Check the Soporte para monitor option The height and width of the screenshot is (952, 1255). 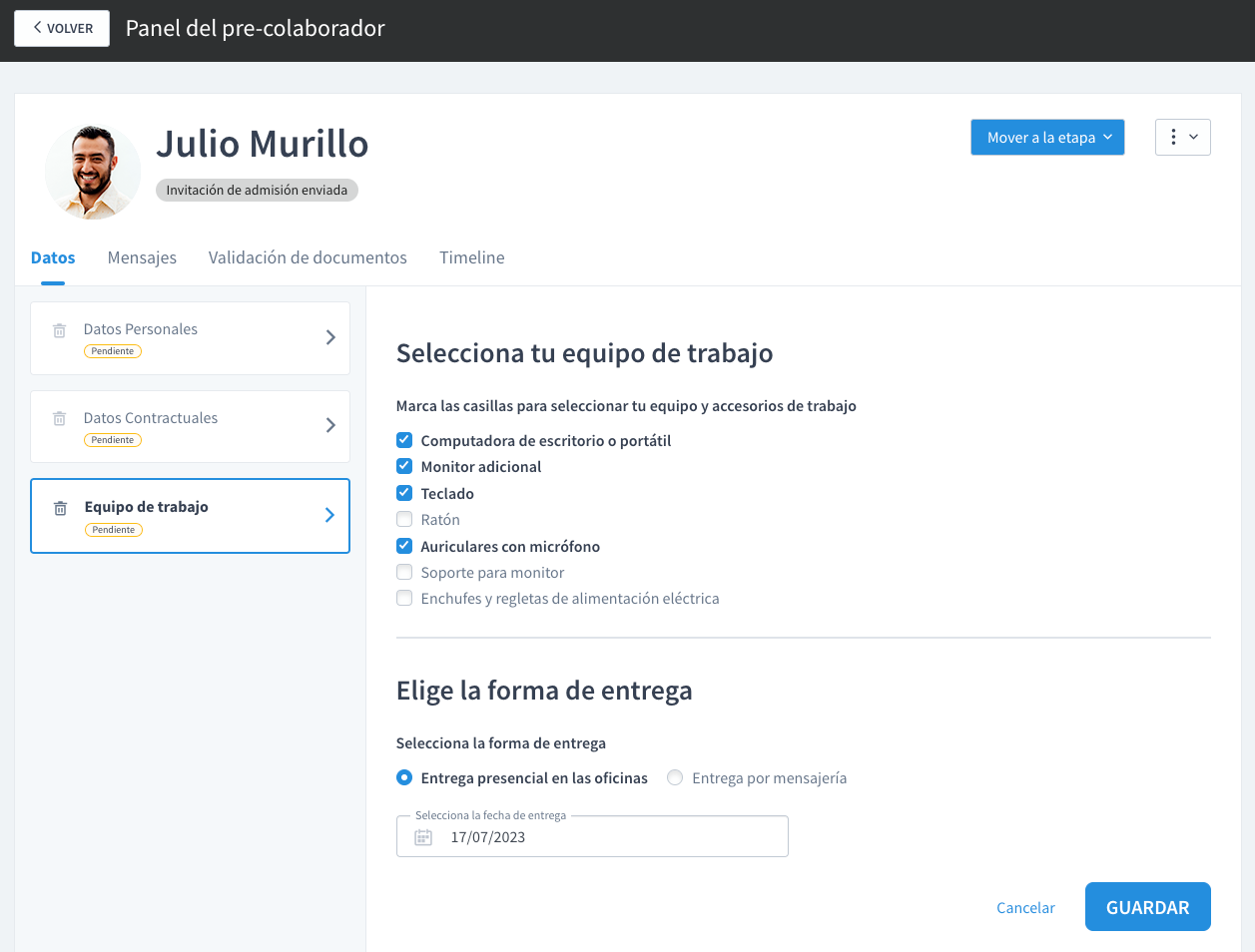click(404, 572)
